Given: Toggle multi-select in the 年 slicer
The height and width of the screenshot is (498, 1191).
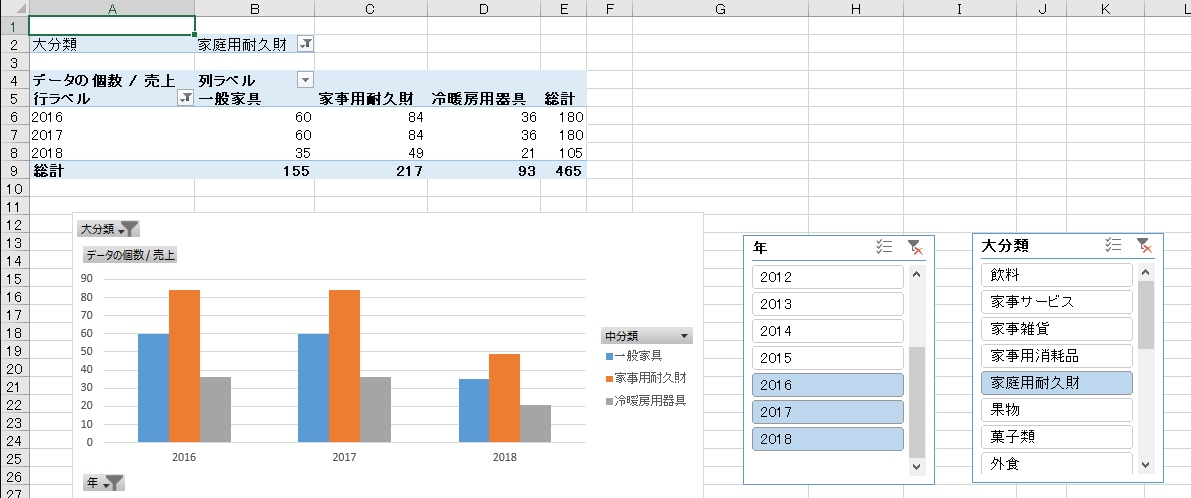Looking at the screenshot, I should (884, 247).
